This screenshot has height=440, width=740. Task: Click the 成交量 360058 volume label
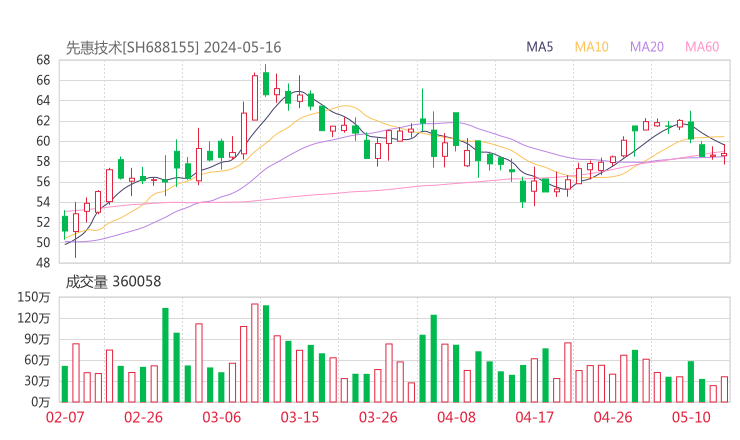point(113,281)
